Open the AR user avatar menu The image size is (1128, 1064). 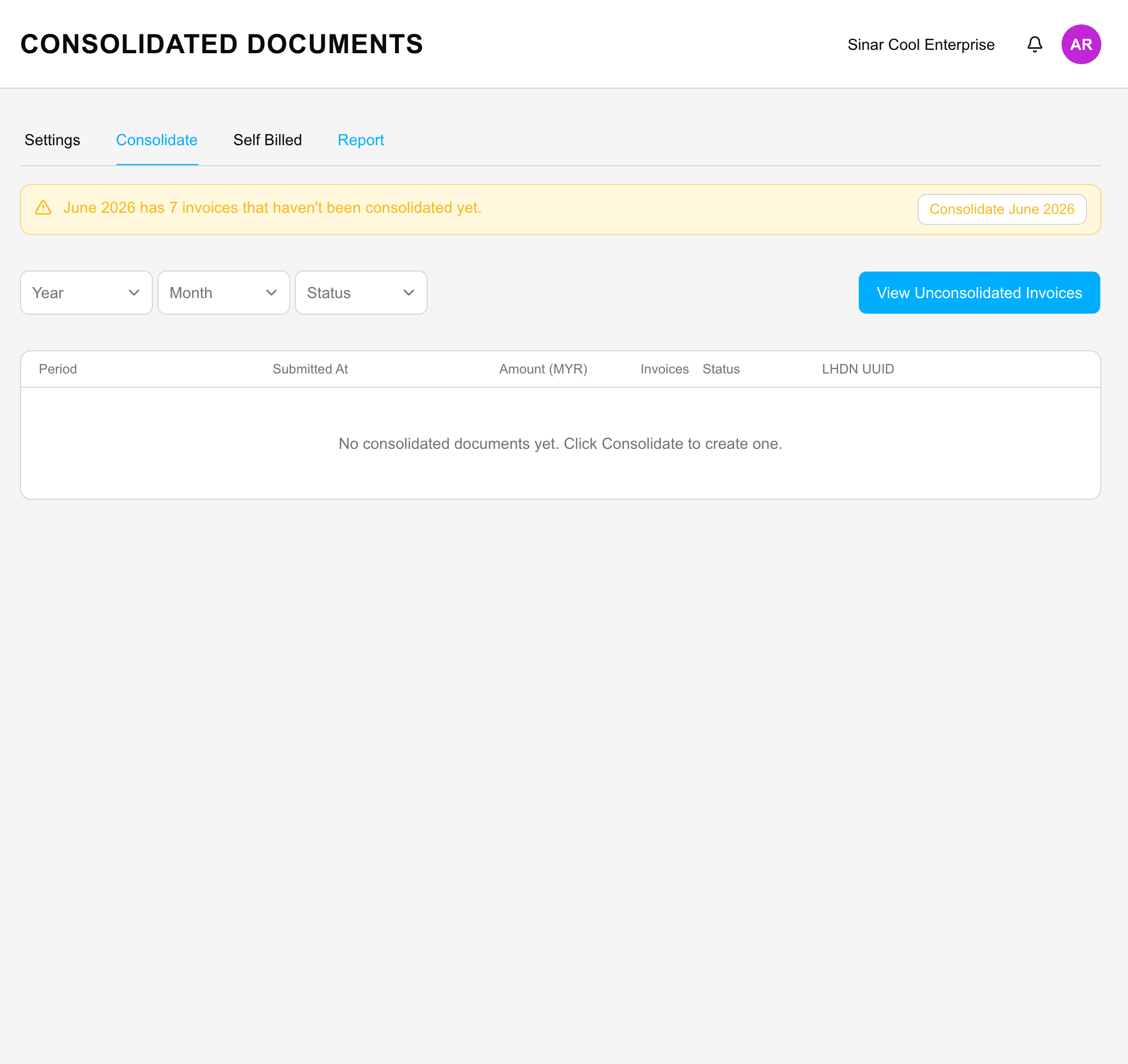(1081, 44)
